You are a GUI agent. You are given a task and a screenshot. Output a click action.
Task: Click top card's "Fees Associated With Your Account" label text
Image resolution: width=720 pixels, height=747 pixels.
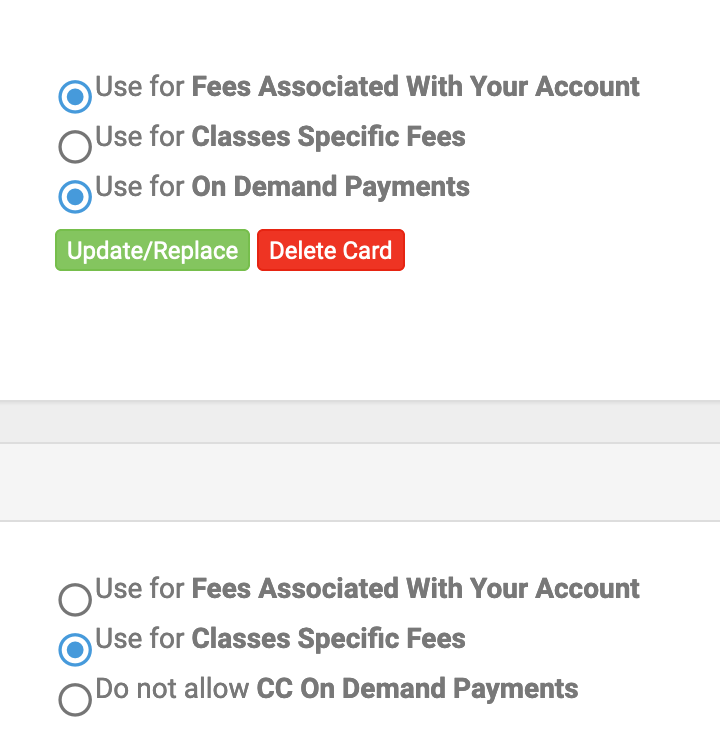(x=367, y=87)
